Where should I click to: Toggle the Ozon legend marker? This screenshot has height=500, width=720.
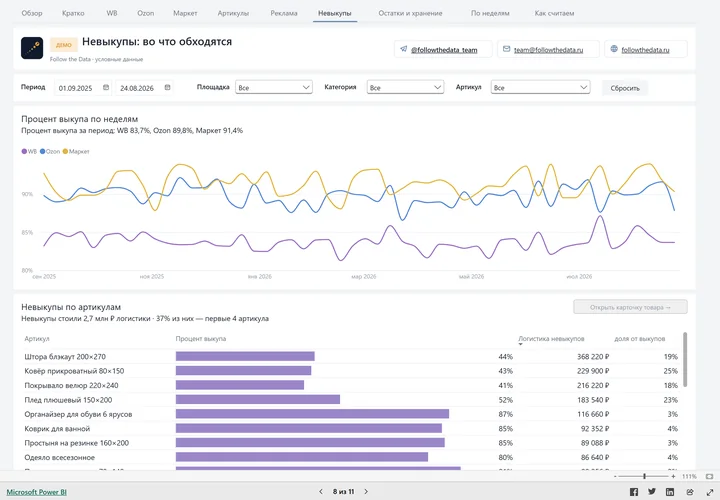point(42,151)
